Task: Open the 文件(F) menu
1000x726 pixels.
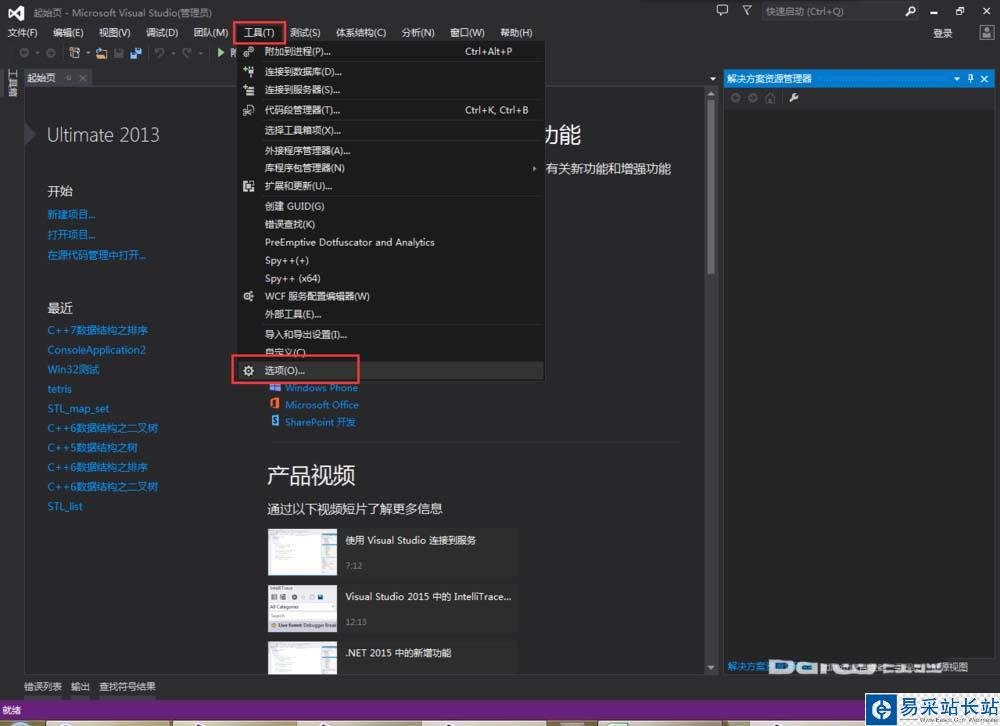Action: pos(22,33)
